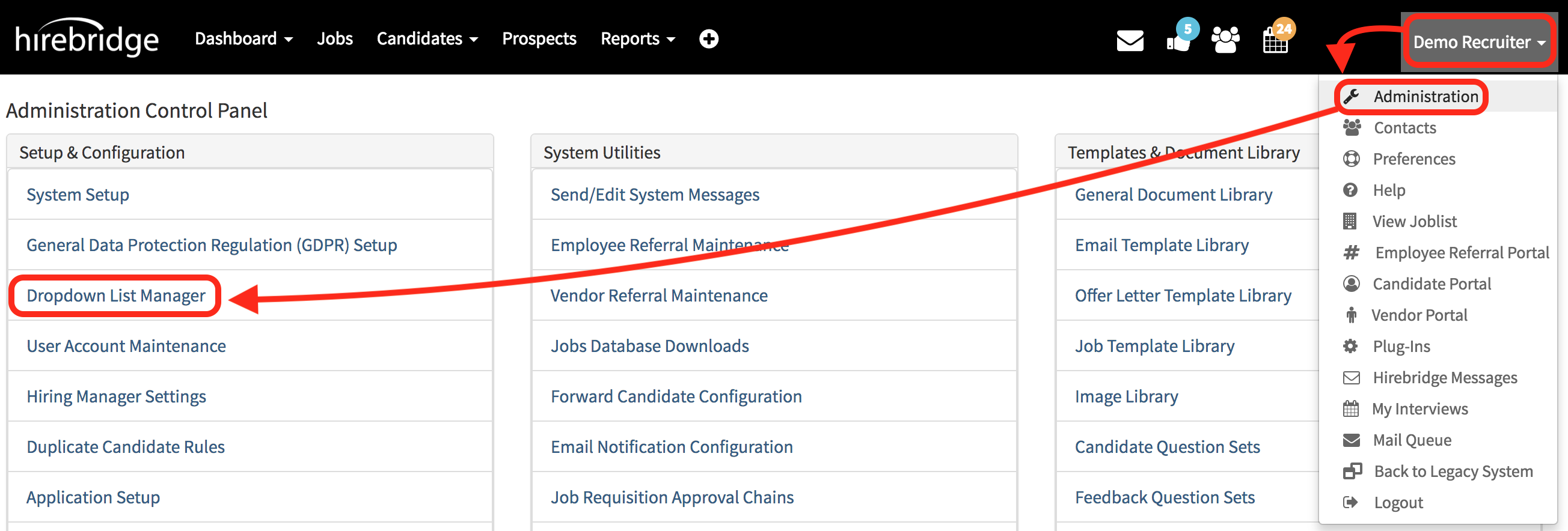Choose Logout from the user menu

click(1398, 502)
